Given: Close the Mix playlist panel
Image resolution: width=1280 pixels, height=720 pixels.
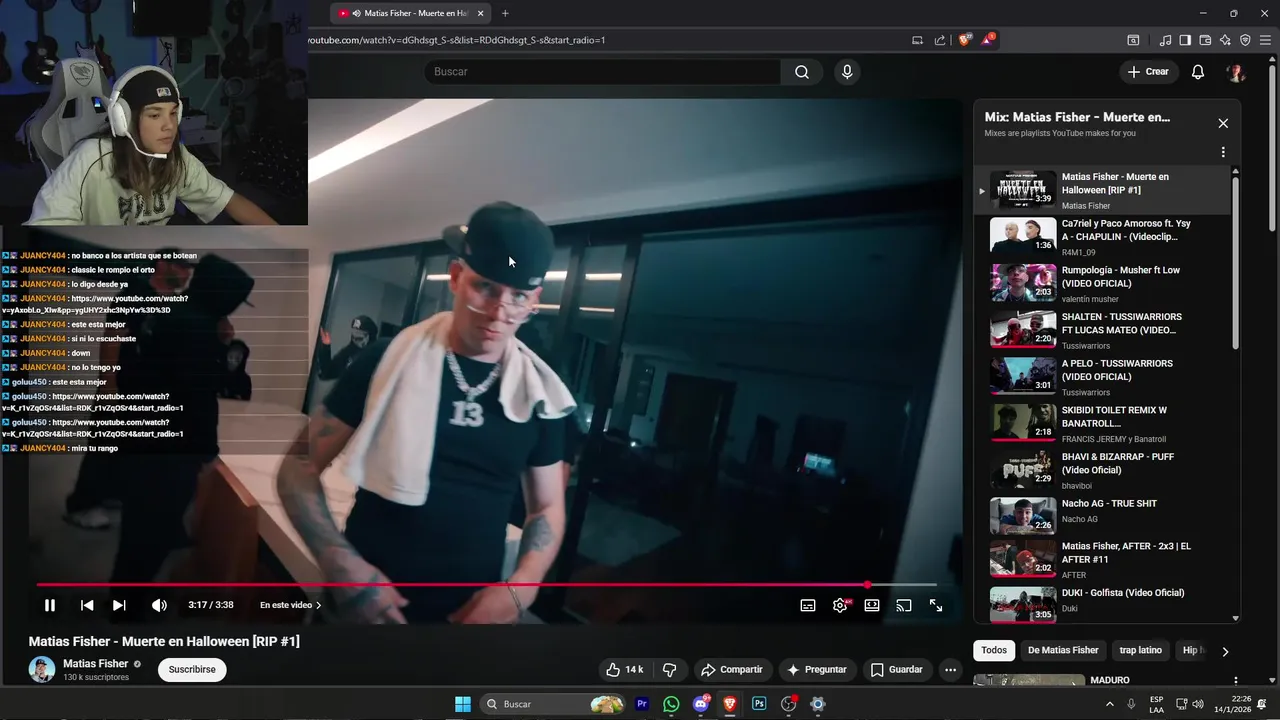Looking at the screenshot, I should 1223,123.
